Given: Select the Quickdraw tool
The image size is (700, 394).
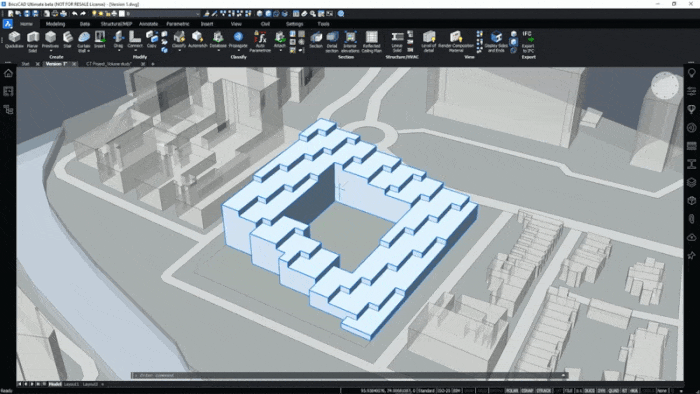Looking at the screenshot, I should tap(14, 40).
